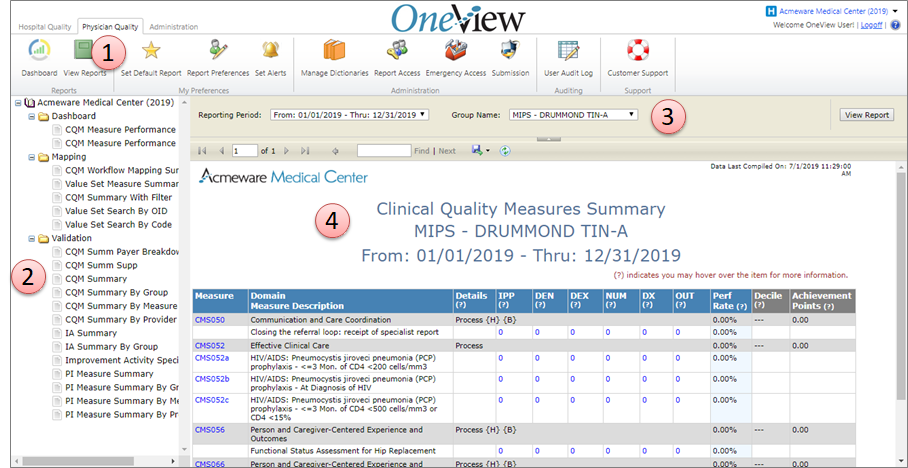Switch to the Hospital Quality tab
Image resolution: width=908 pixels, height=468 pixels.
tap(46, 27)
